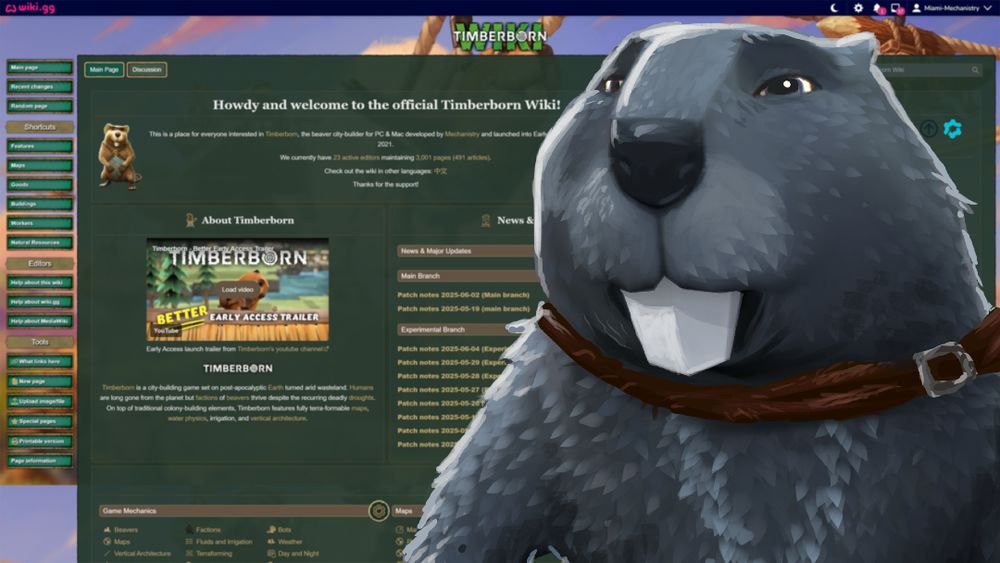This screenshot has height=563, width=1000.
Task: Load the Early Access trailer video
Action: click(x=237, y=289)
